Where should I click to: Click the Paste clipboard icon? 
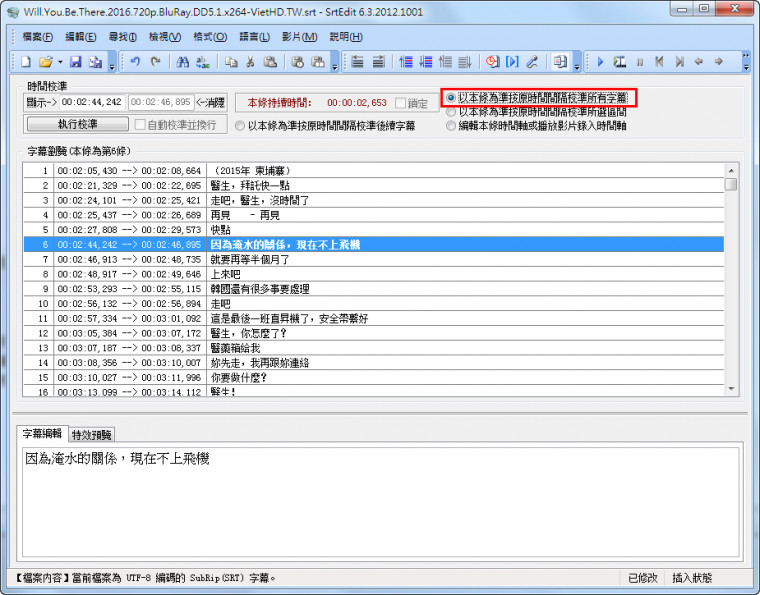(x=270, y=62)
